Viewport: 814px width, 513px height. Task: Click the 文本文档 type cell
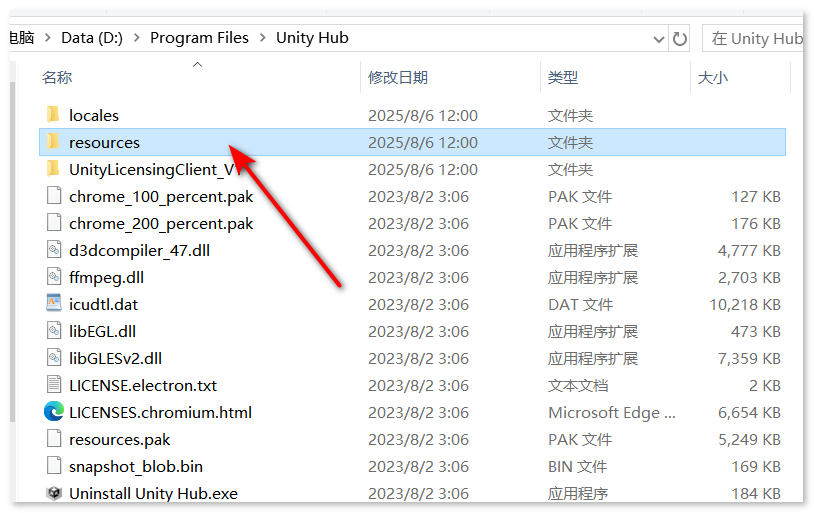[578, 385]
